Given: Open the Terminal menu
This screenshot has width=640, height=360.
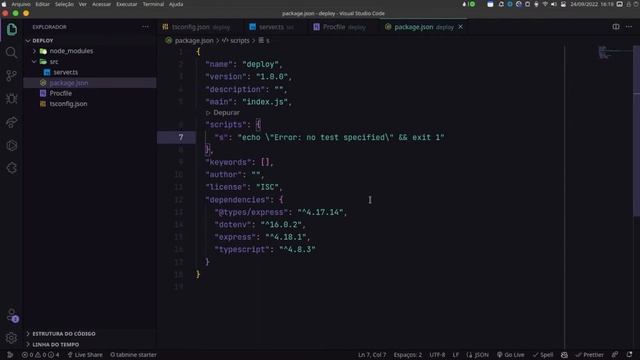Looking at the screenshot, I should (153, 4).
